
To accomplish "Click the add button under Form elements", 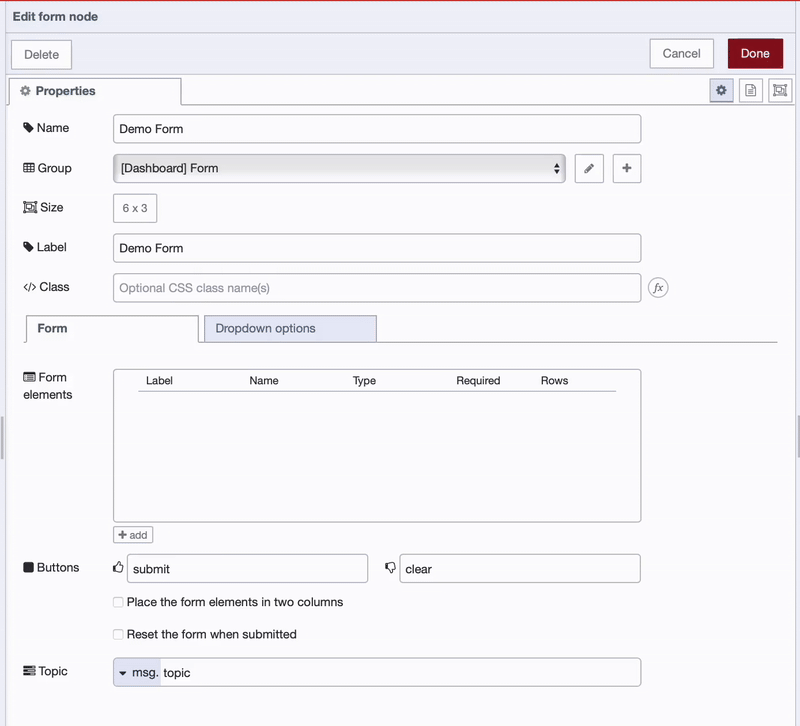I will click(132, 534).
